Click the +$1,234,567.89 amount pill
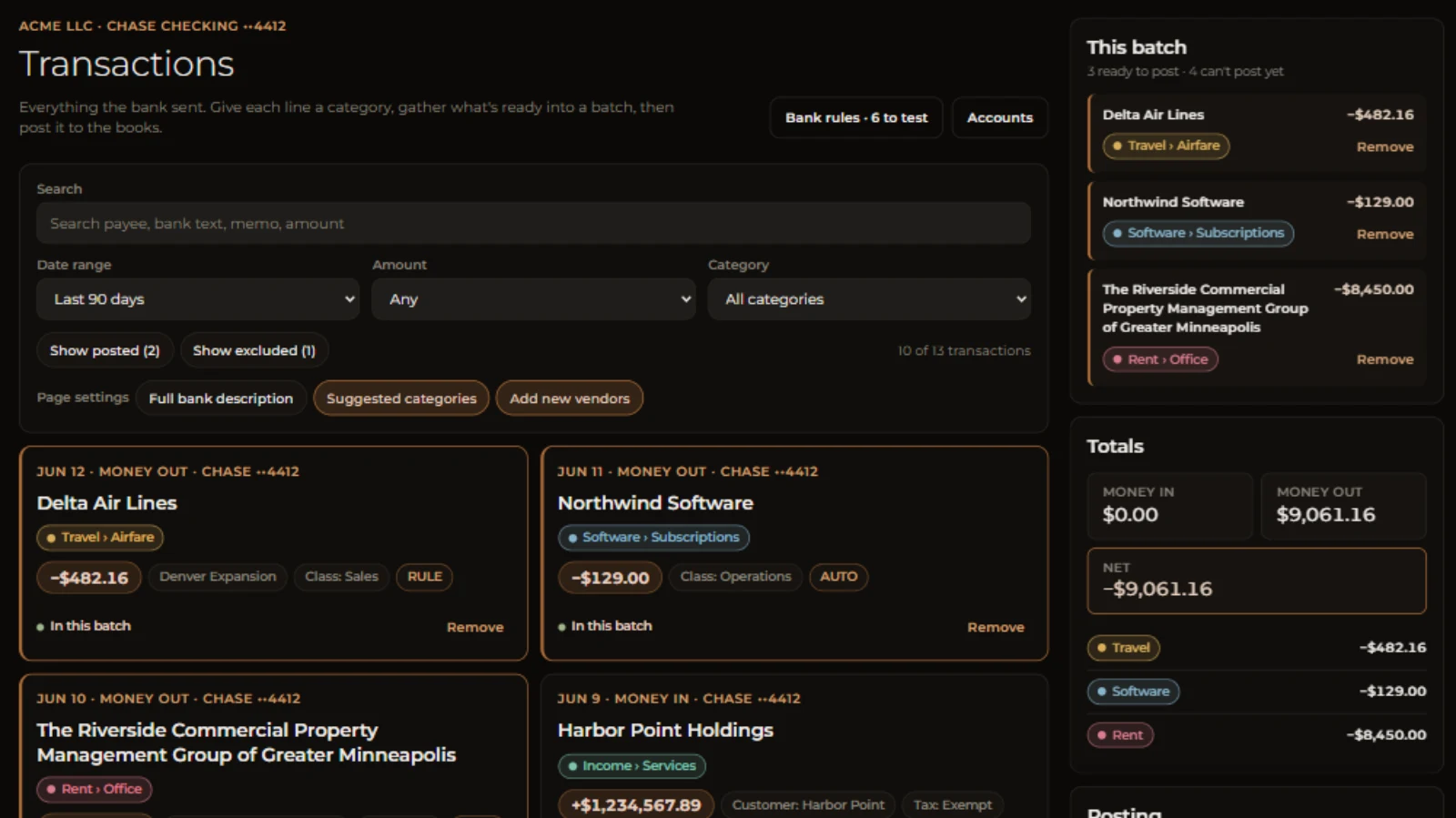The height and width of the screenshot is (818, 1456). point(636,805)
